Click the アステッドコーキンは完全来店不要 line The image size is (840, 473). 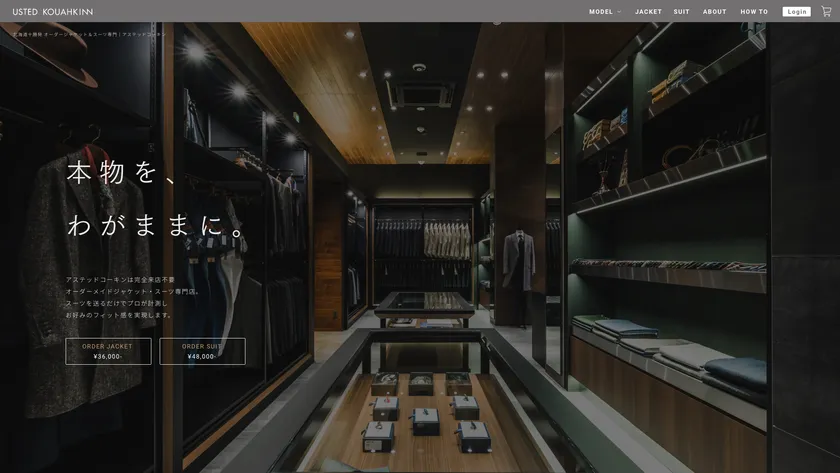point(120,280)
